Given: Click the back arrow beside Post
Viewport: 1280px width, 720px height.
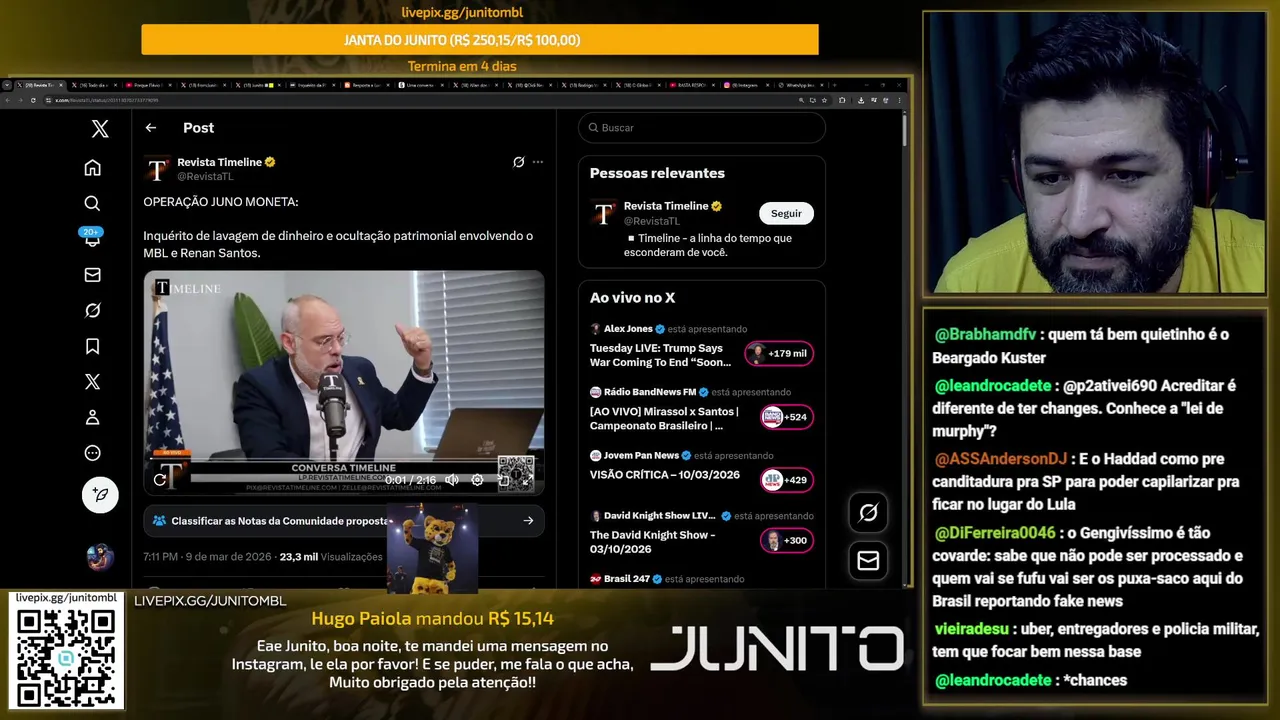Looking at the screenshot, I should [151, 128].
